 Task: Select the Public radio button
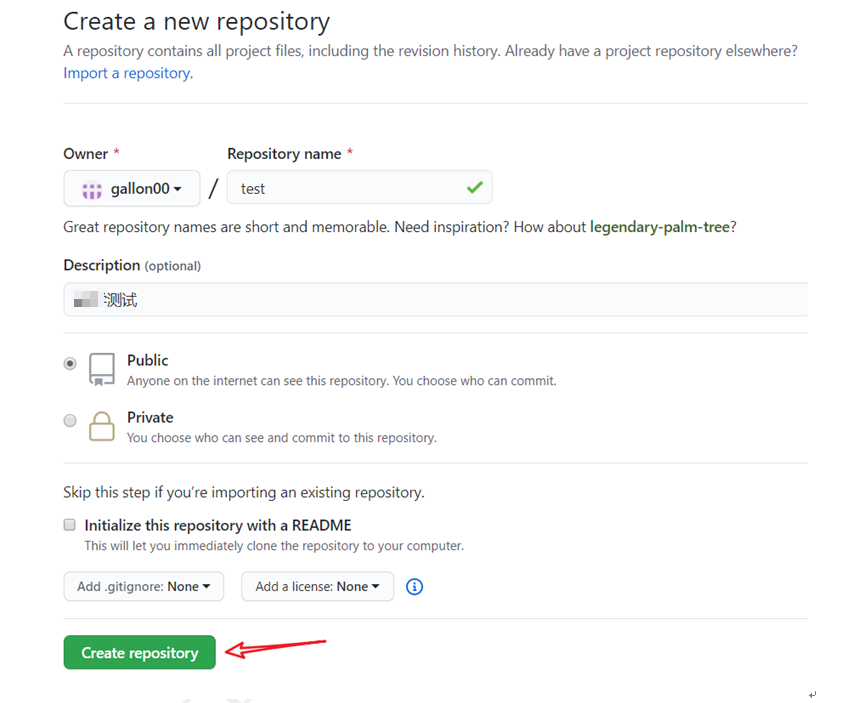(70, 364)
